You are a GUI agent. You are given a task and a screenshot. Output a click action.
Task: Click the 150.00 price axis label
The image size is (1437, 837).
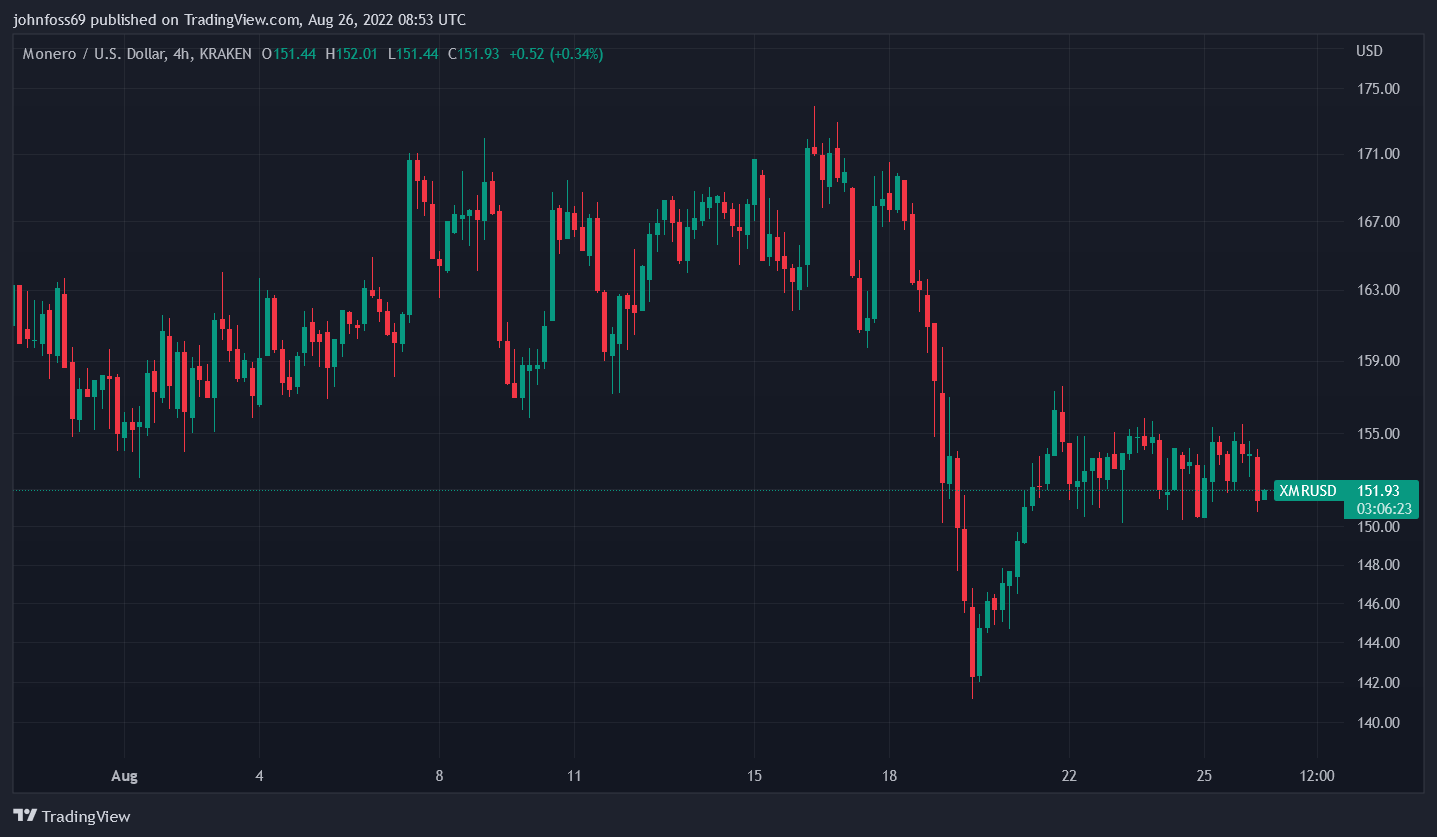pyautogui.click(x=1377, y=527)
